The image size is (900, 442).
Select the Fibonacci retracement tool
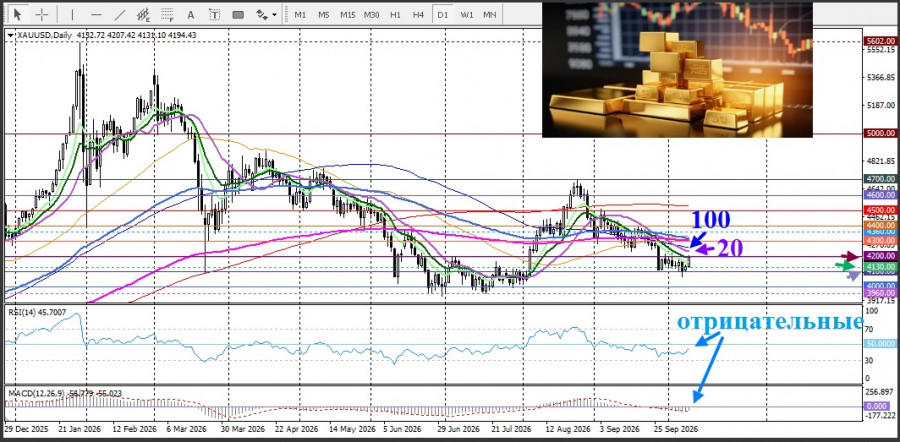click(x=168, y=14)
